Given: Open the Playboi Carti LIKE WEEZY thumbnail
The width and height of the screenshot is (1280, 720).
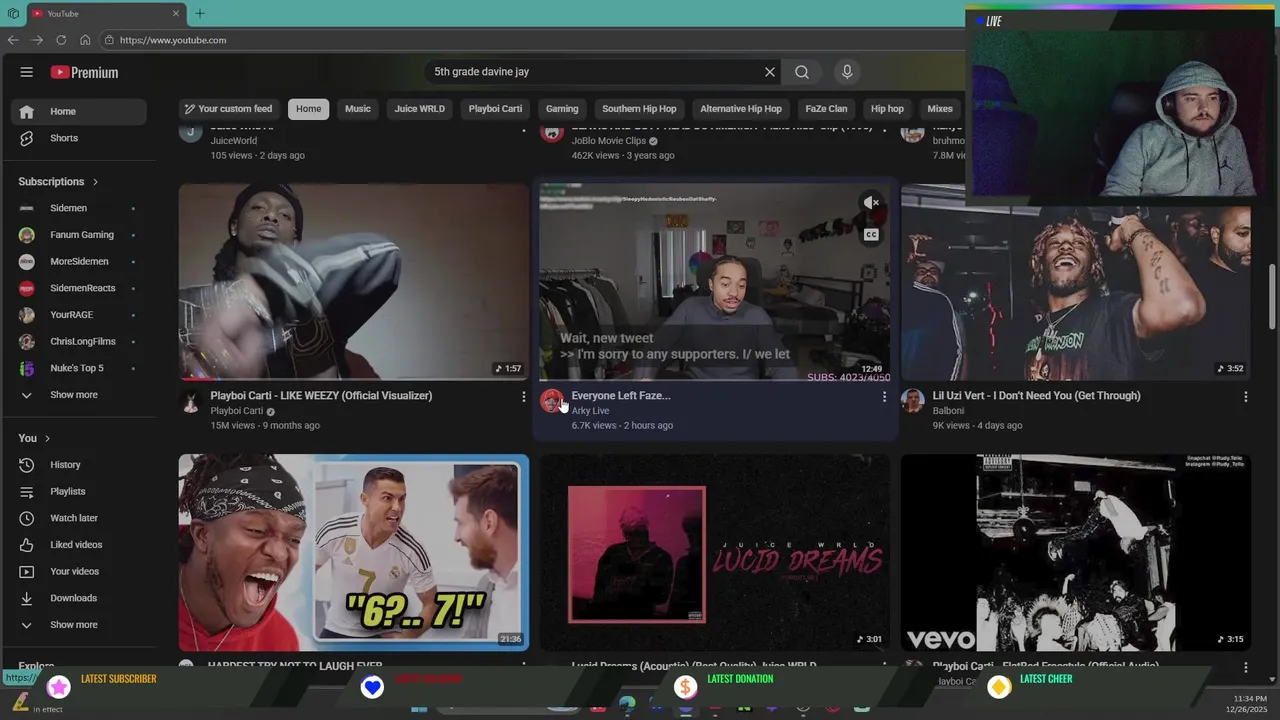Looking at the screenshot, I should pyautogui.click(x=353, y=282).
